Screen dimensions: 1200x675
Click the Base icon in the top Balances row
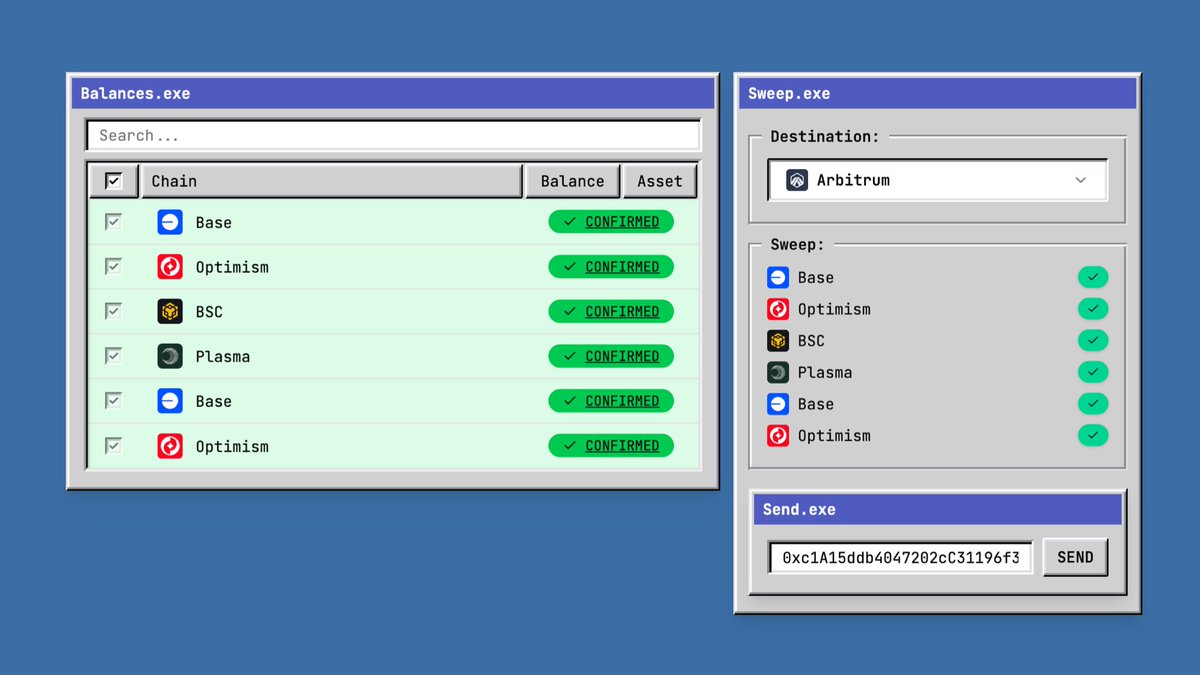170,222
